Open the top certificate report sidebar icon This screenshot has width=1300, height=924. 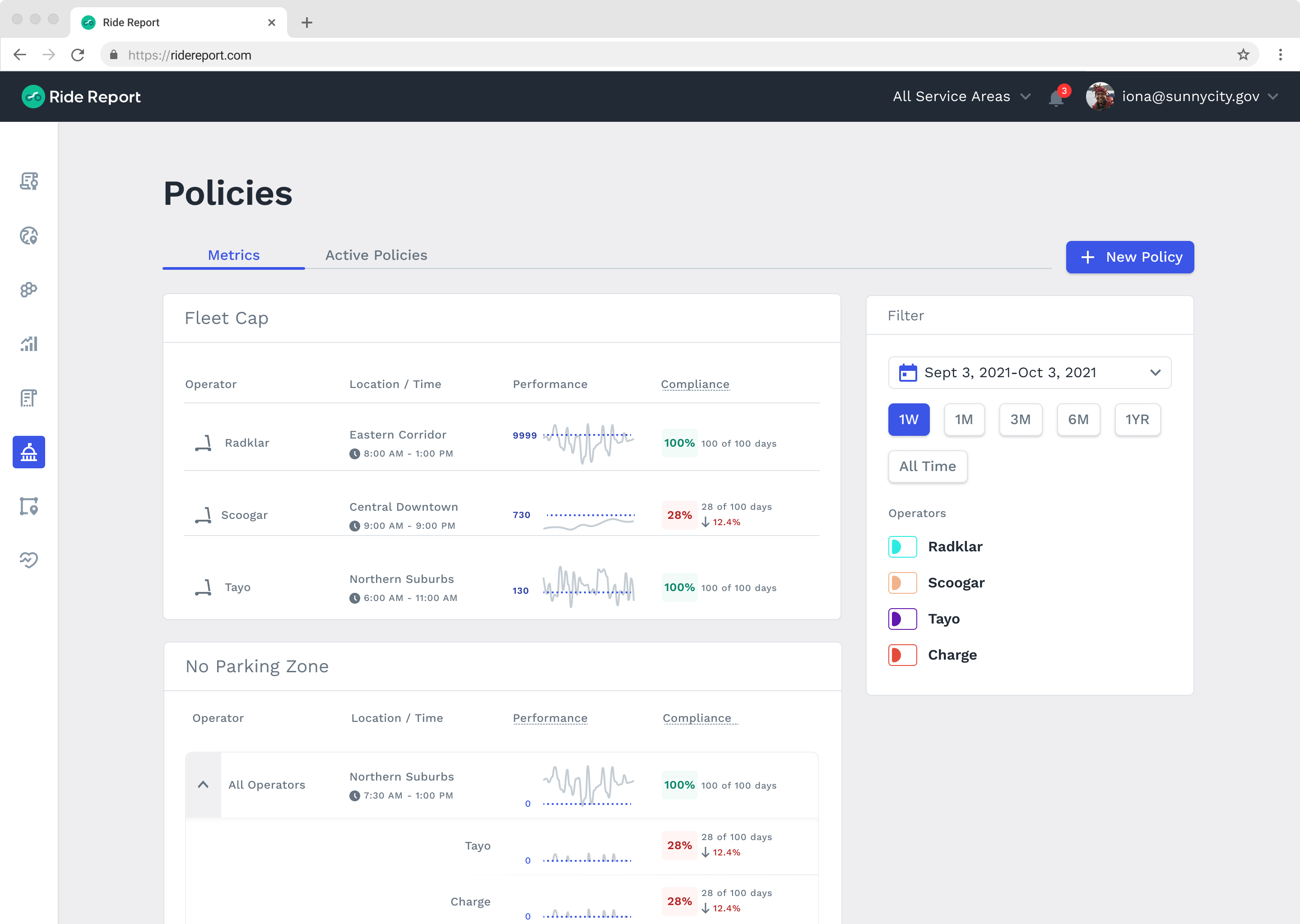tap(29, 181)
